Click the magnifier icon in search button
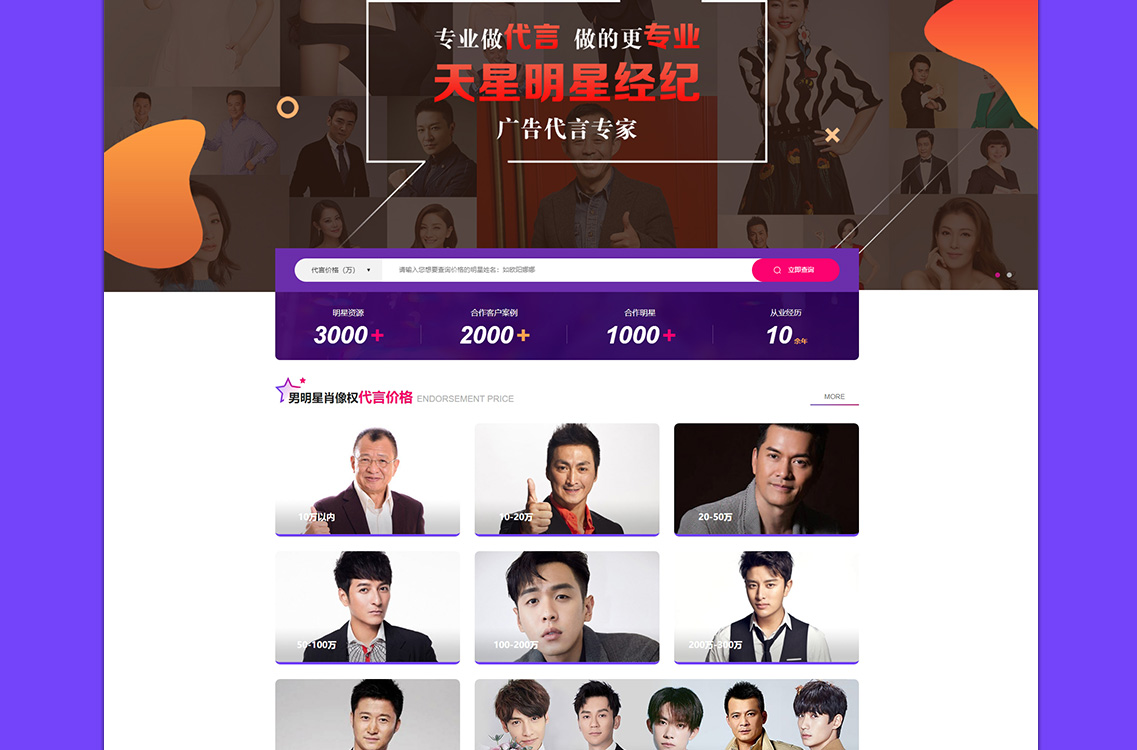The height and width of the screenshot is (750, 1137). click(777, 270)
